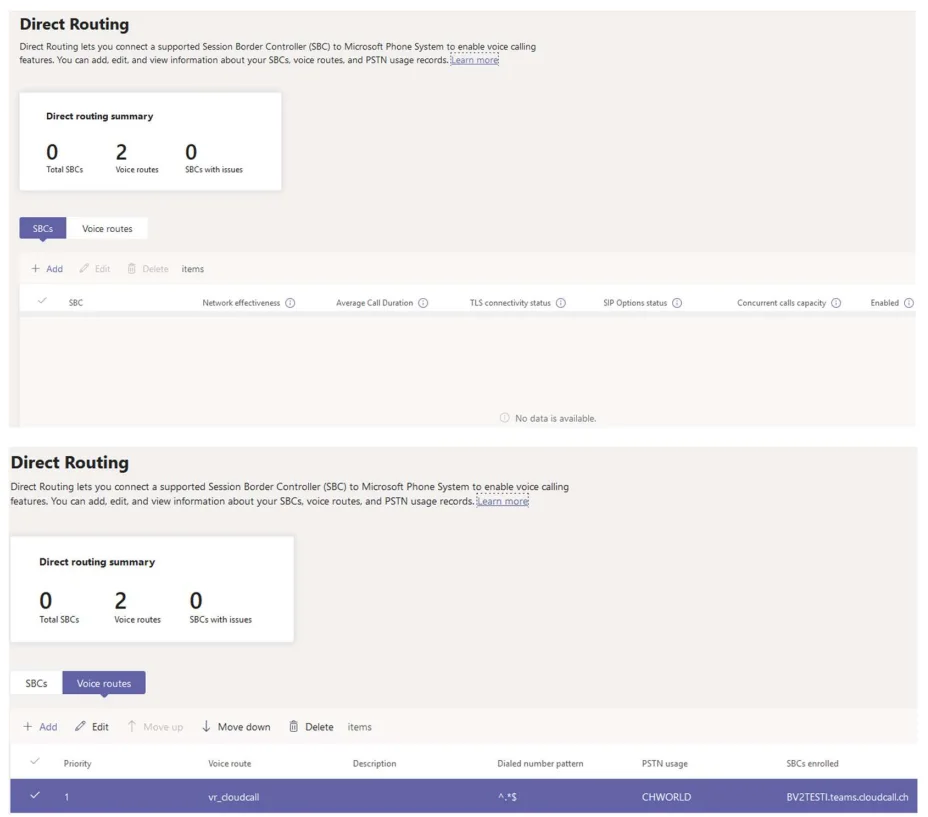Viewport: 928px width, 817px height.
Task: Show info for SIP Options status
Action: click(x=677, y=303)
